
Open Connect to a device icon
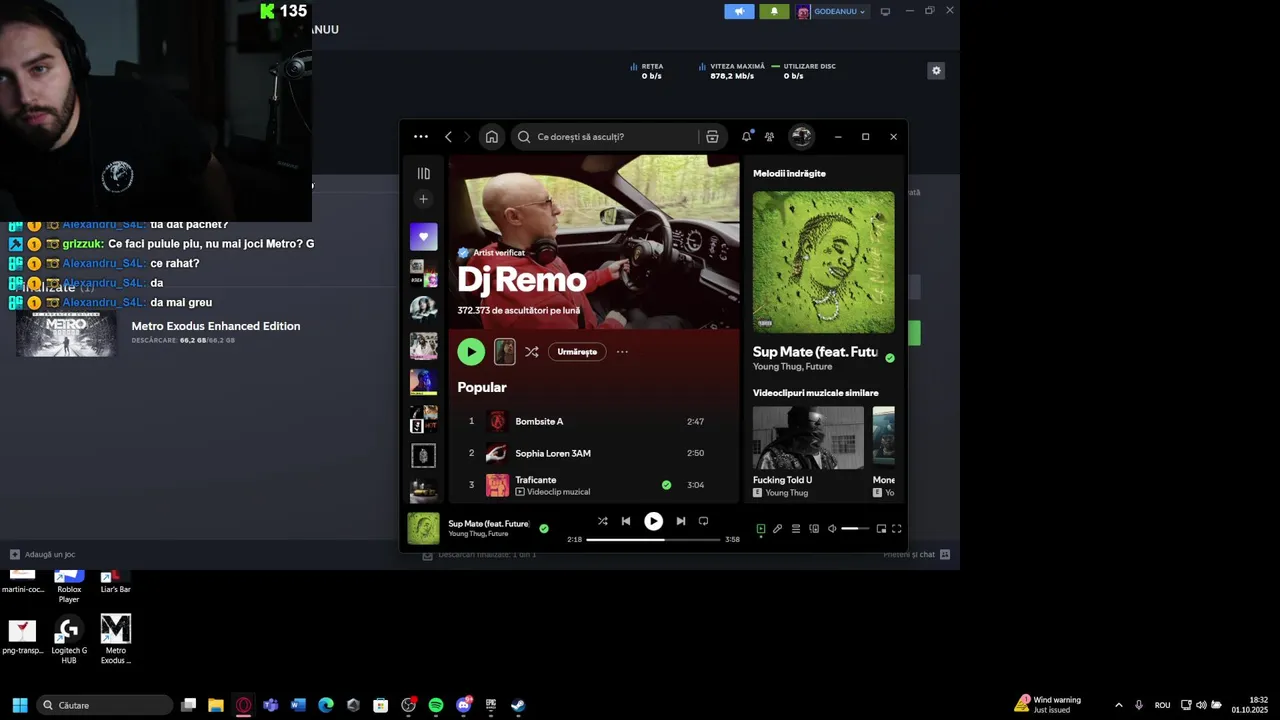coord(814,529)
